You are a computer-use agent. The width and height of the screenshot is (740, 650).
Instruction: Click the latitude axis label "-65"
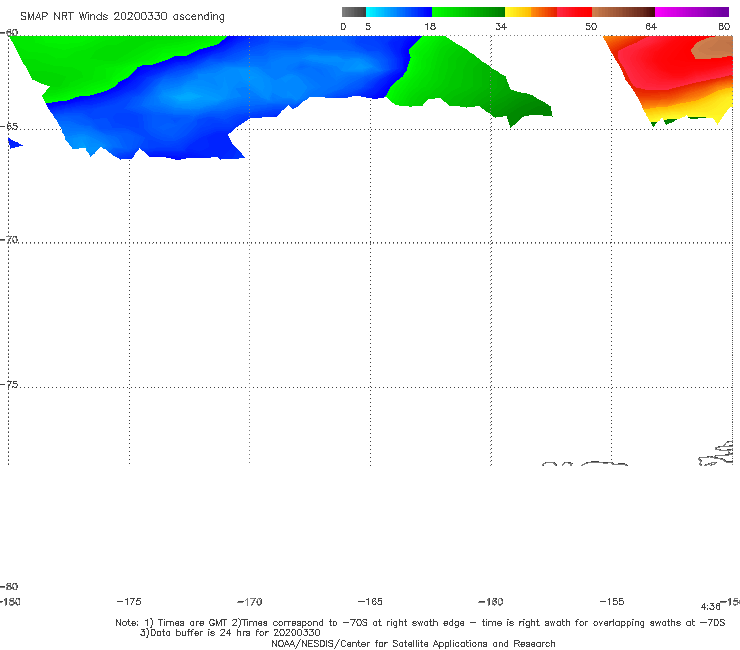[x=9, y=127]
